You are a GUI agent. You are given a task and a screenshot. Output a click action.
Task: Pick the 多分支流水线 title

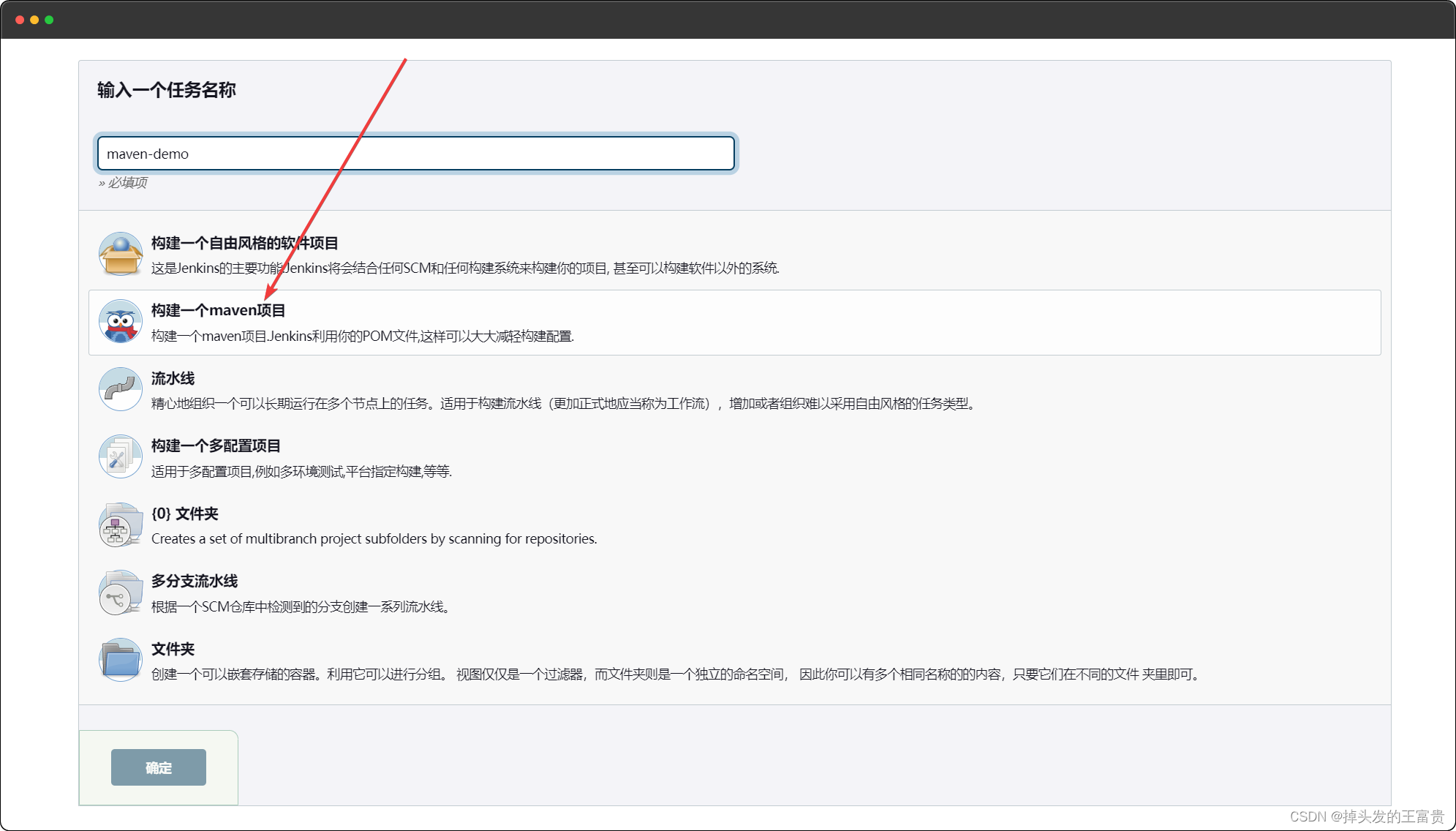tap(195, 581)
